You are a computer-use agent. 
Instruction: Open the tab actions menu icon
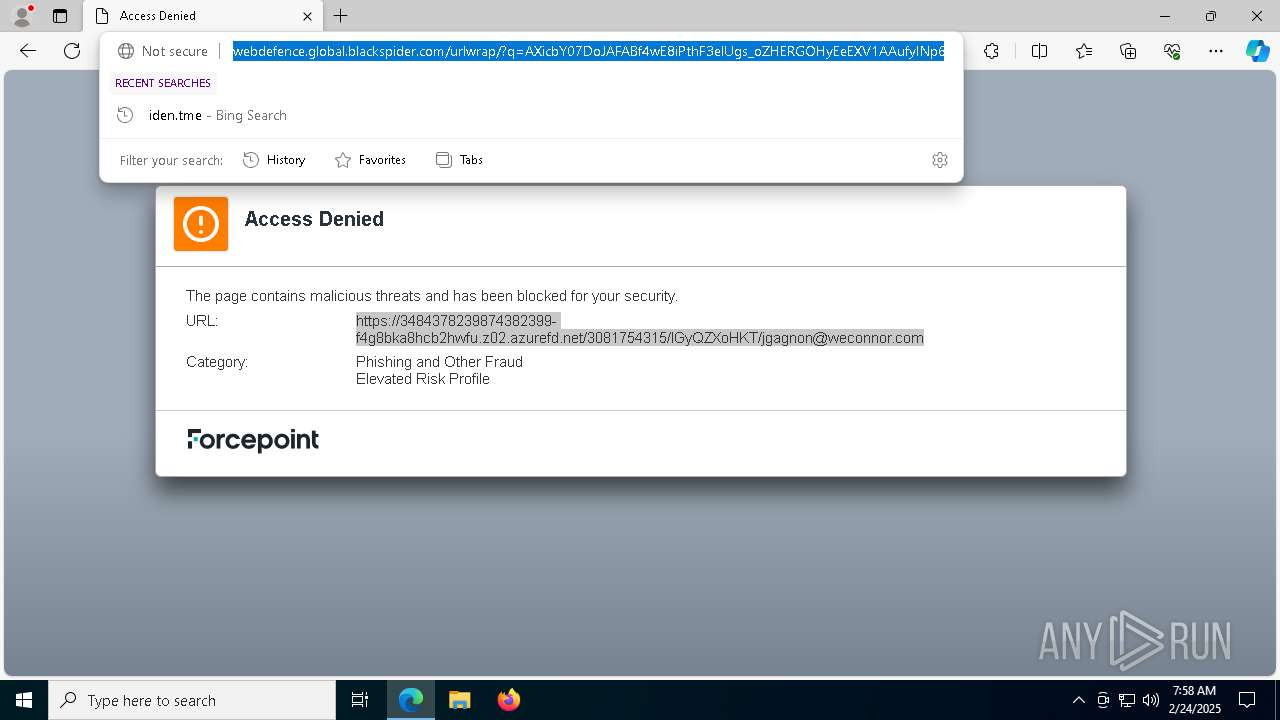tap(60, 16)
